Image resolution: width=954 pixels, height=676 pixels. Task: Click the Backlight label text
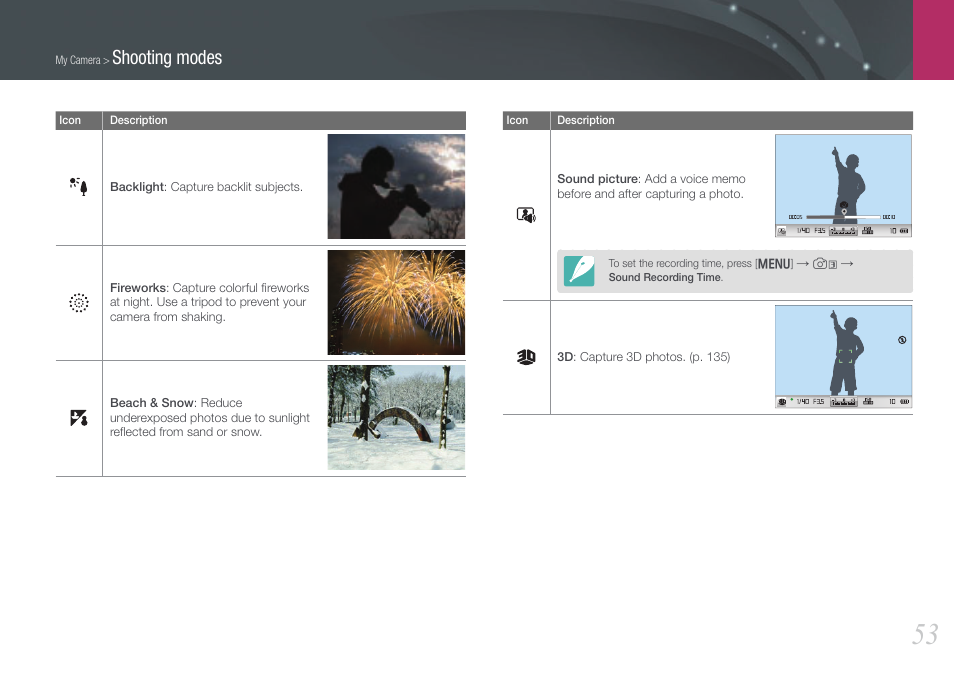(x=137, y=187)
